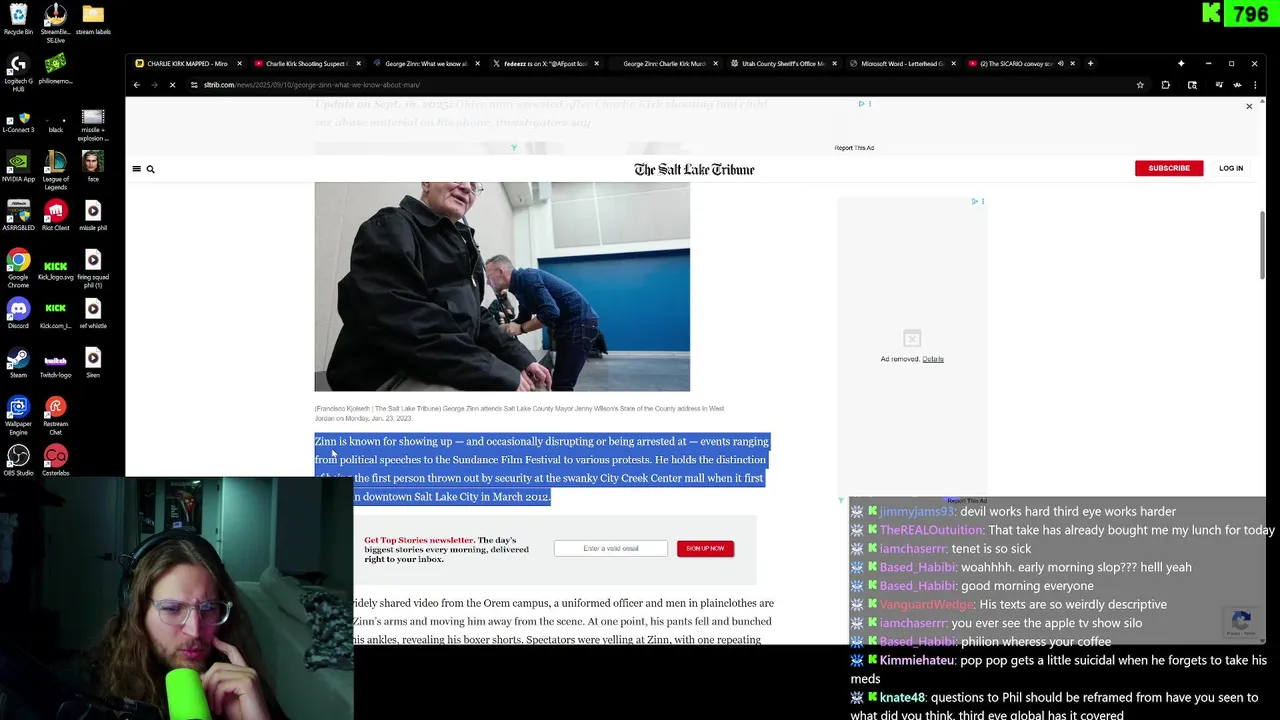Open the Details link in removed ad
The width and height of the screenshot is (1280, 720).
point(933,359)
